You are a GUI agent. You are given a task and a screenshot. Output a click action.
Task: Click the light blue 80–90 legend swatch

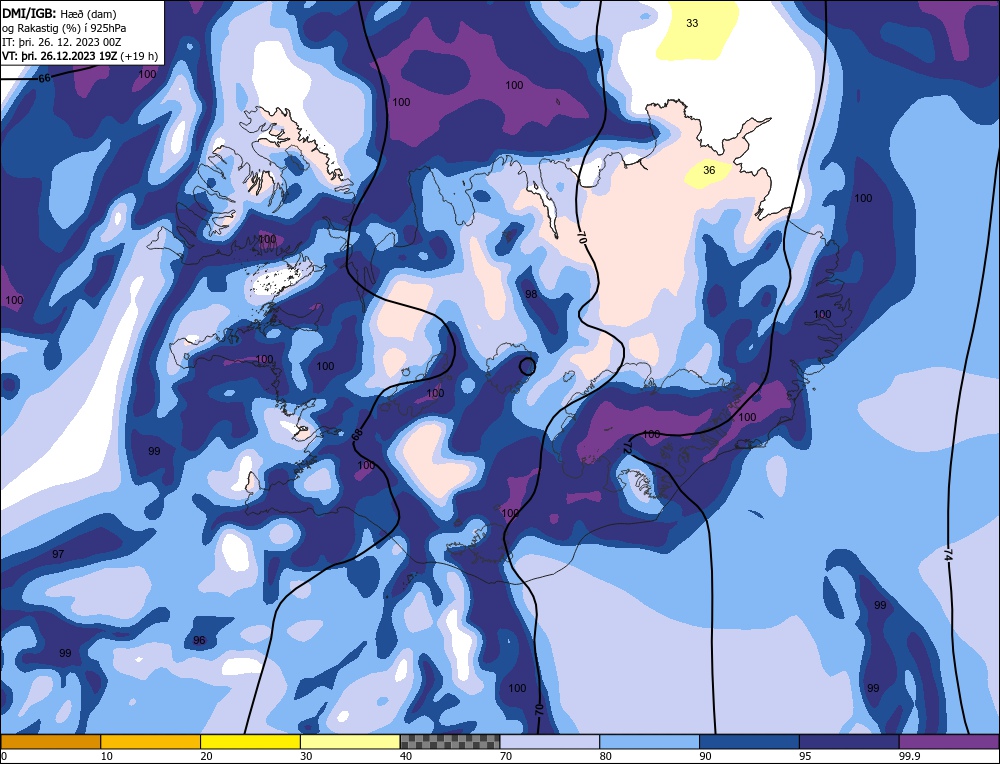click(x=649, y=741)
